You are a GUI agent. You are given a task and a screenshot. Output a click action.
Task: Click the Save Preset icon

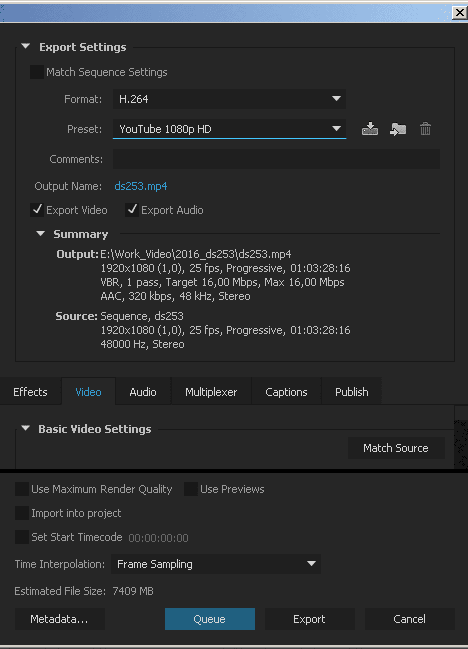[x=370, y=129]
